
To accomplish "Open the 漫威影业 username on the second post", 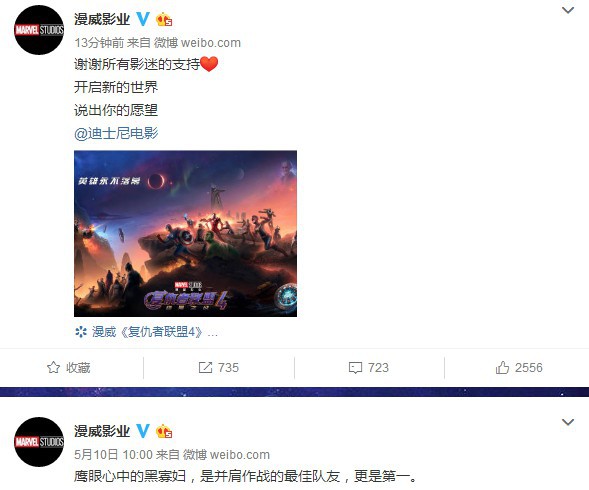I will pos(102,431).
